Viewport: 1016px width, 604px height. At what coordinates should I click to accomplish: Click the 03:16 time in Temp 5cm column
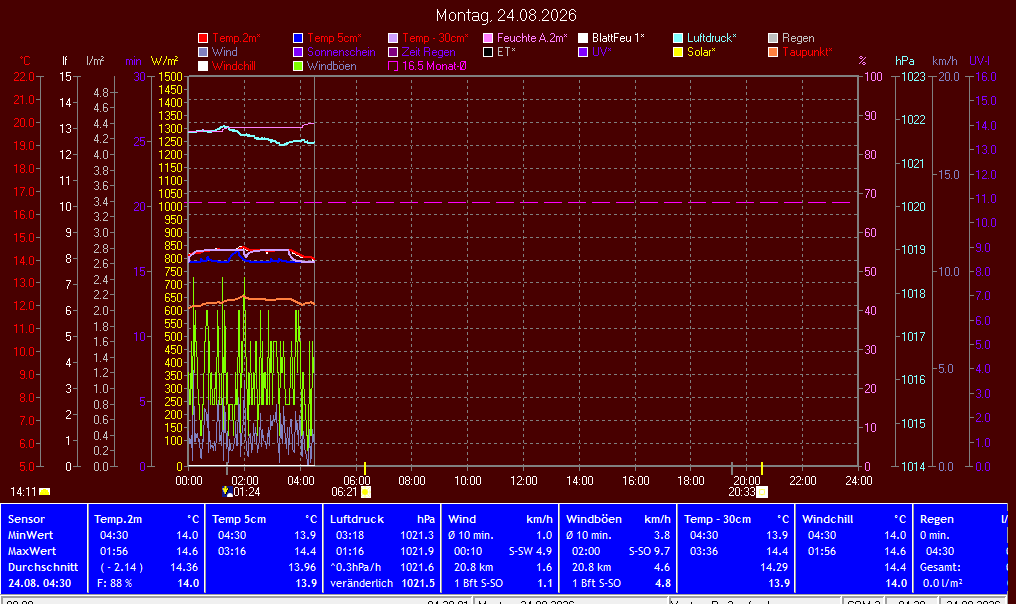231,552
